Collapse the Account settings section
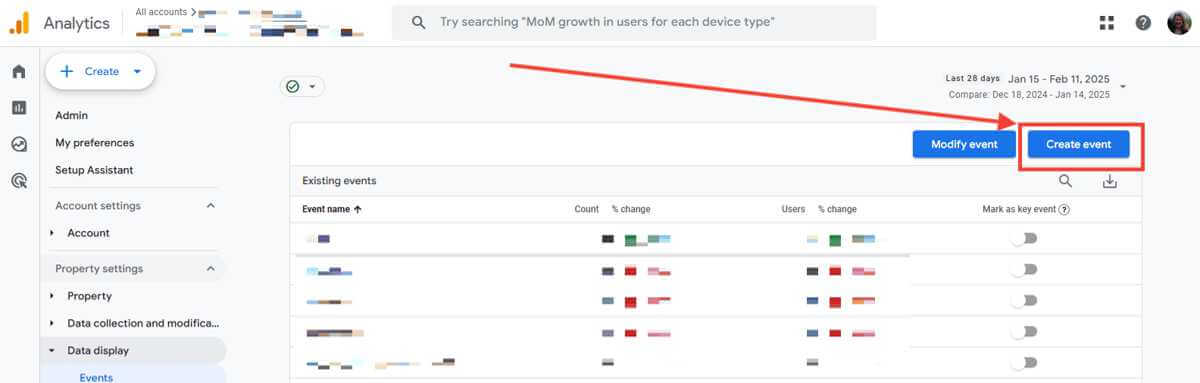 pyautogui.click(x=210, y=206)
